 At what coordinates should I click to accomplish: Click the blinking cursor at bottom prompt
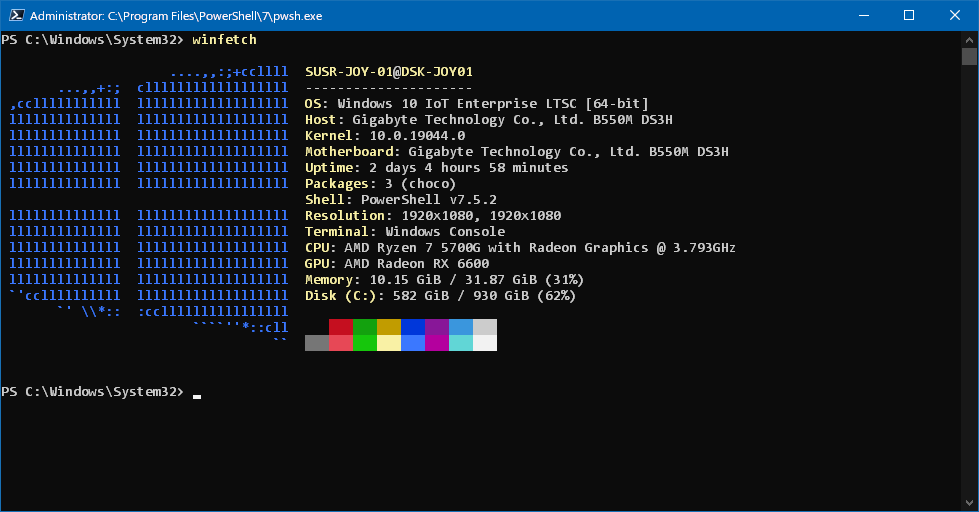pos(197,396)
